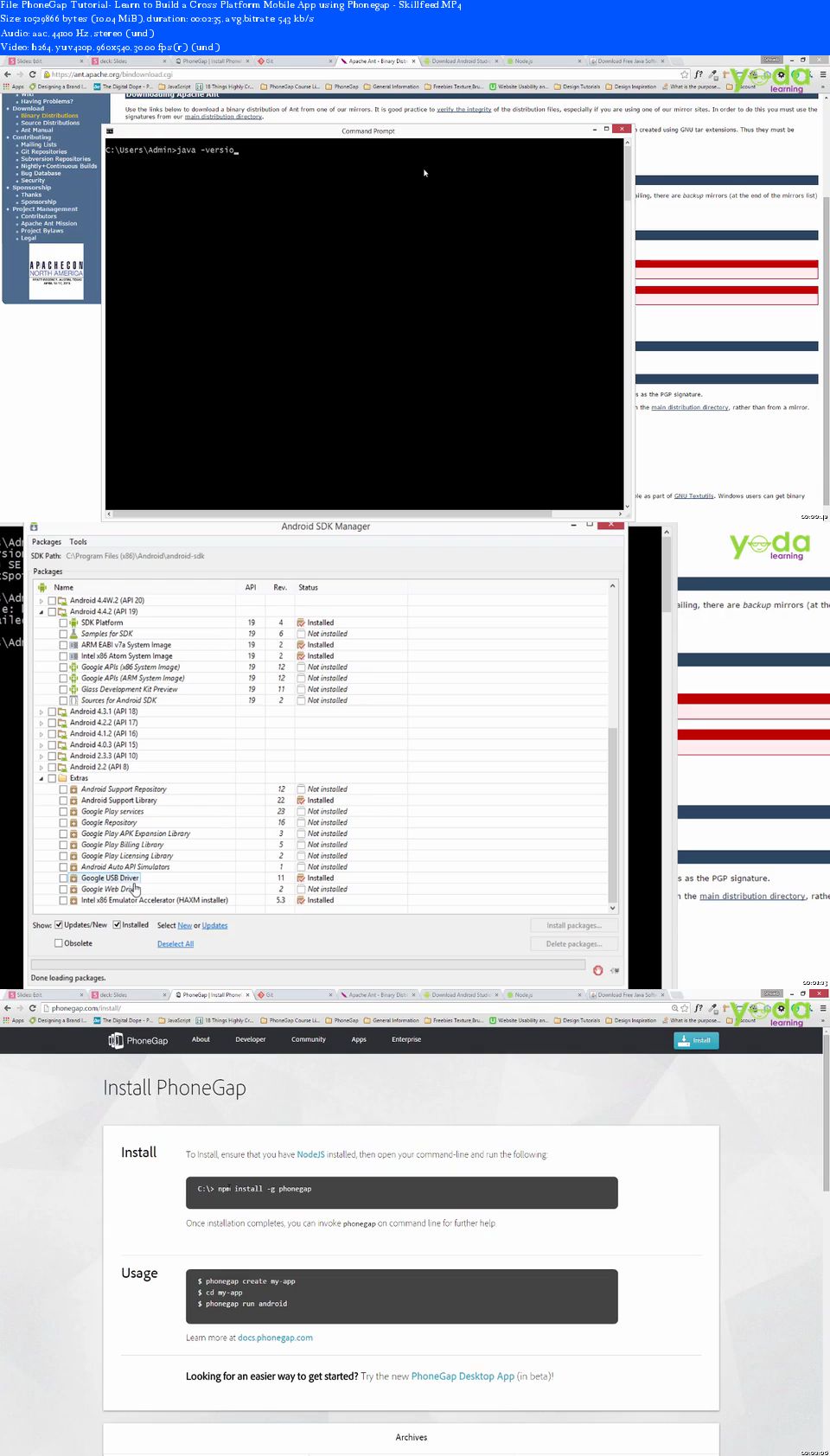Click ARM EABI v7a System Image icon

click(x=74, y=645)
